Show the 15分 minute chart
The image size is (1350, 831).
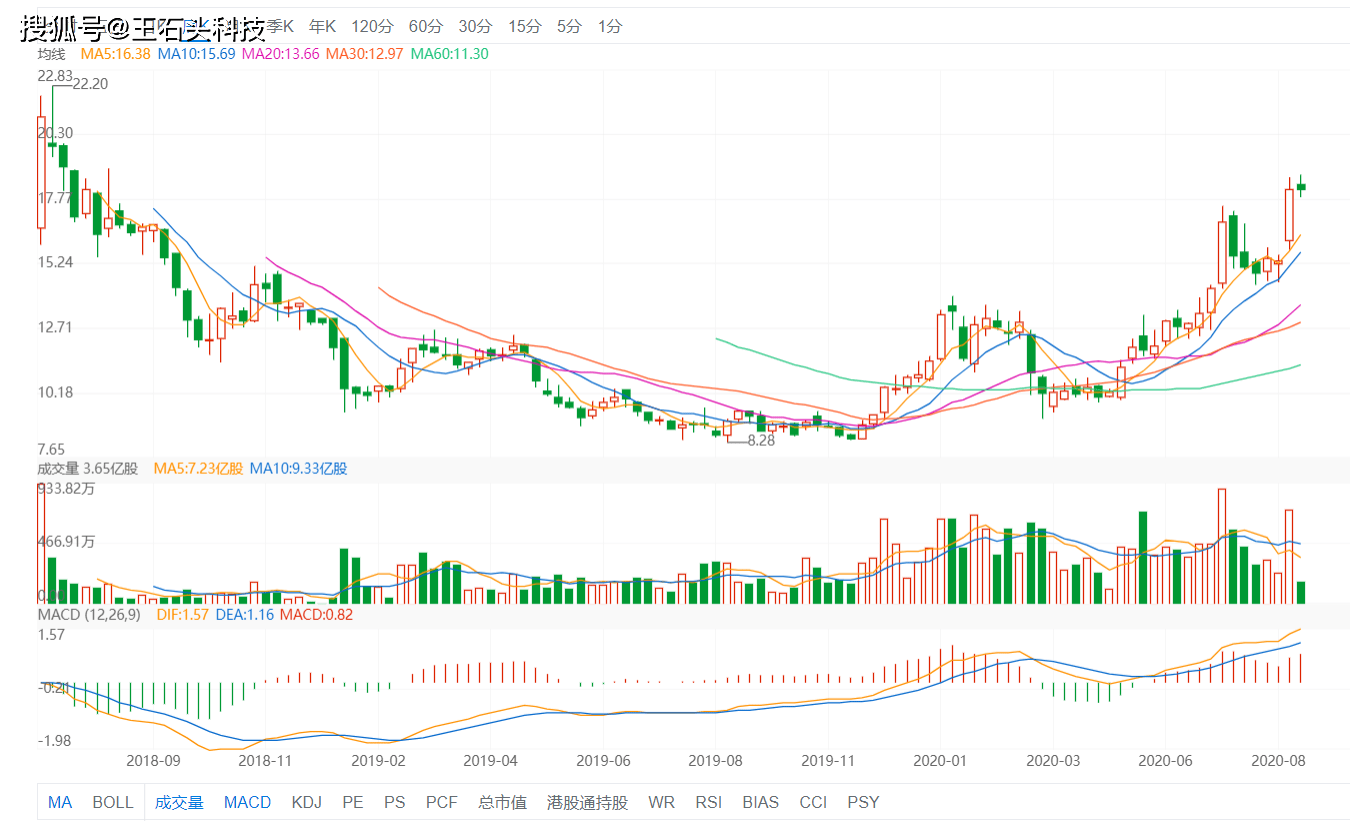[x=524, y=26]
